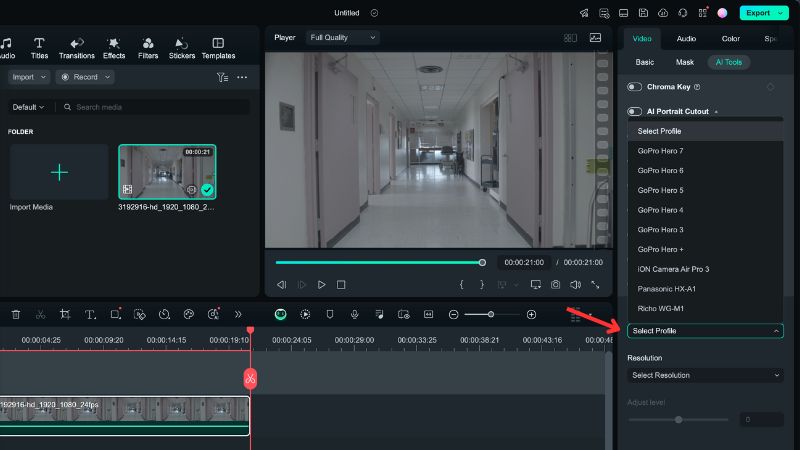Click the delete trash icon in the timeline toolbar
Screen dimensions: 800x450
(x=16, y=314)
